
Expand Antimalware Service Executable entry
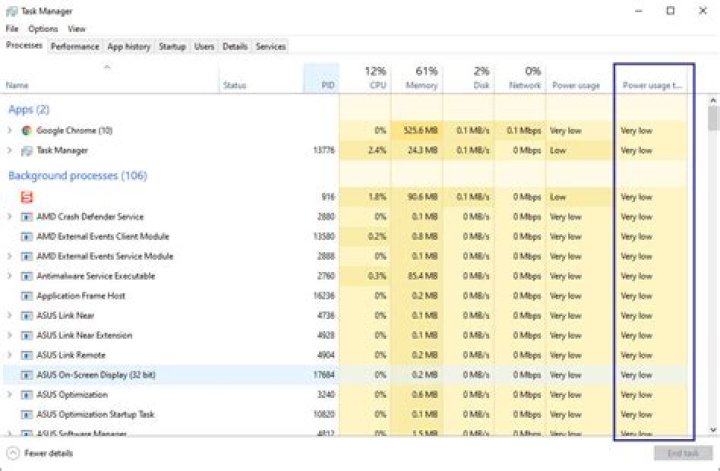9,275
